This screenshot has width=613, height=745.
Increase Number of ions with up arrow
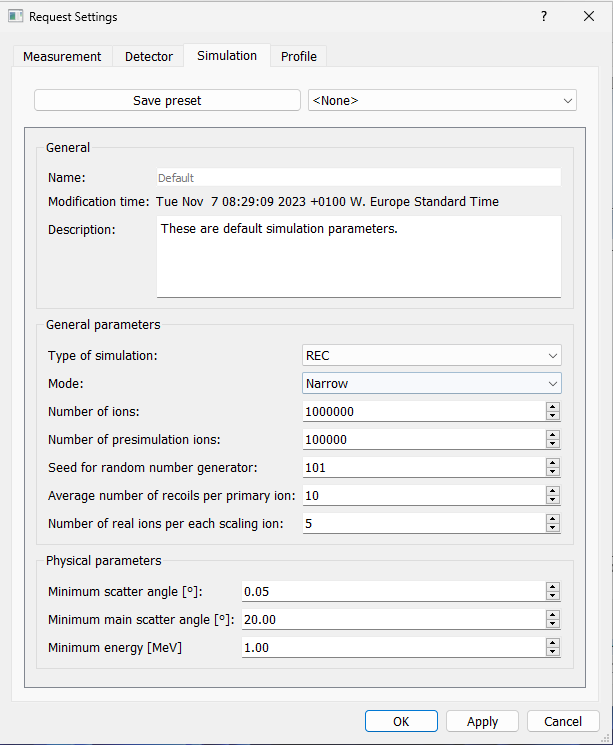[553, 407]
